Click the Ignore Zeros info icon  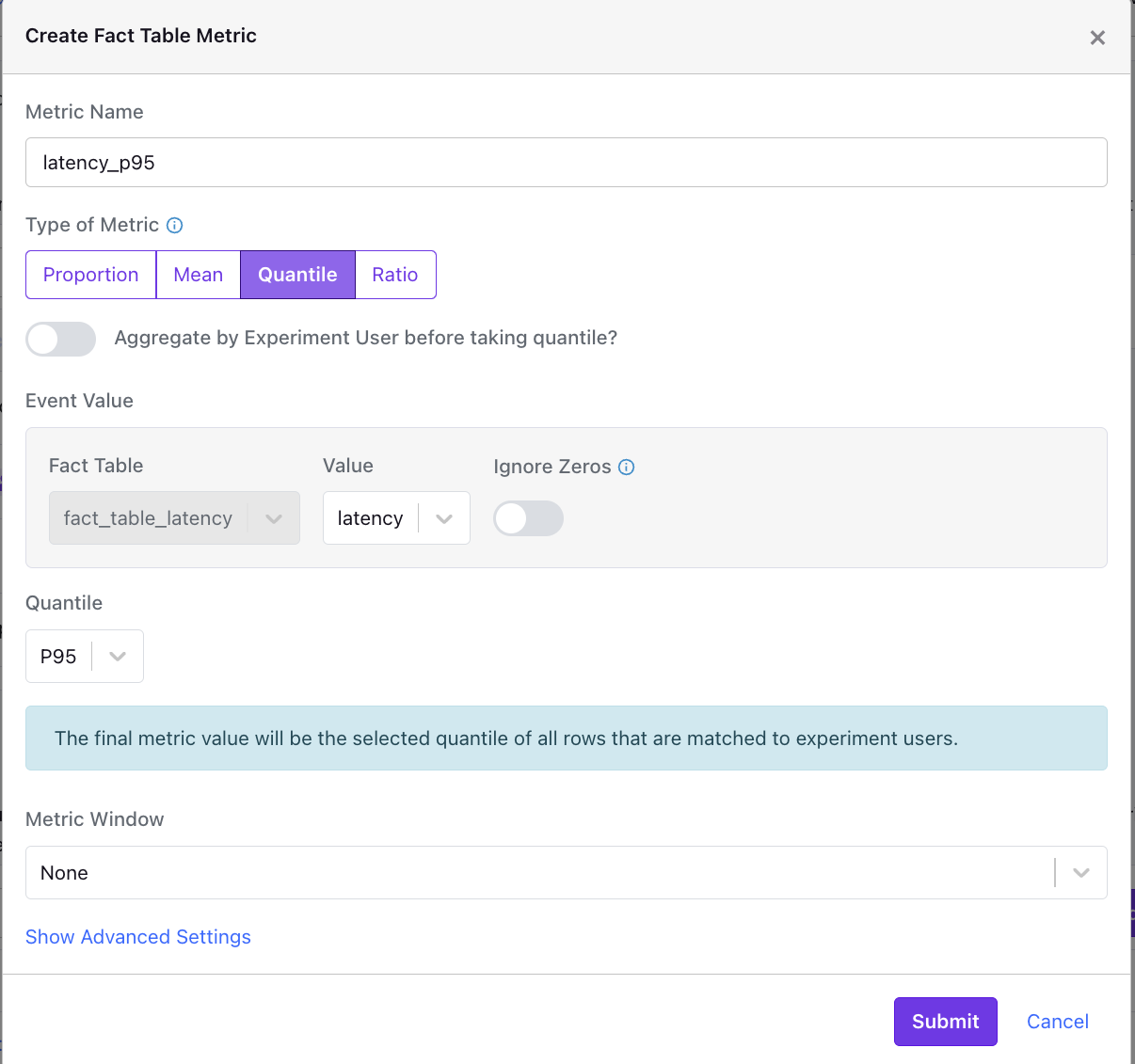point(626,467)
